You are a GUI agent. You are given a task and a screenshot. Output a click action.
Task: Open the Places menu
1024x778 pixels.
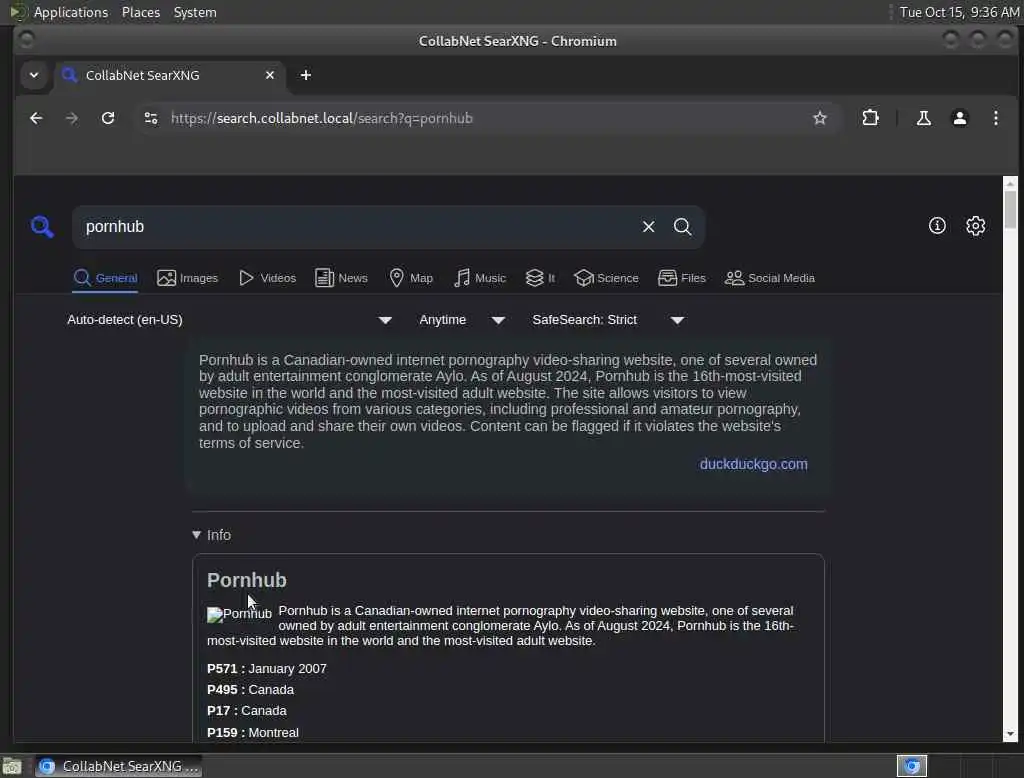141,12
